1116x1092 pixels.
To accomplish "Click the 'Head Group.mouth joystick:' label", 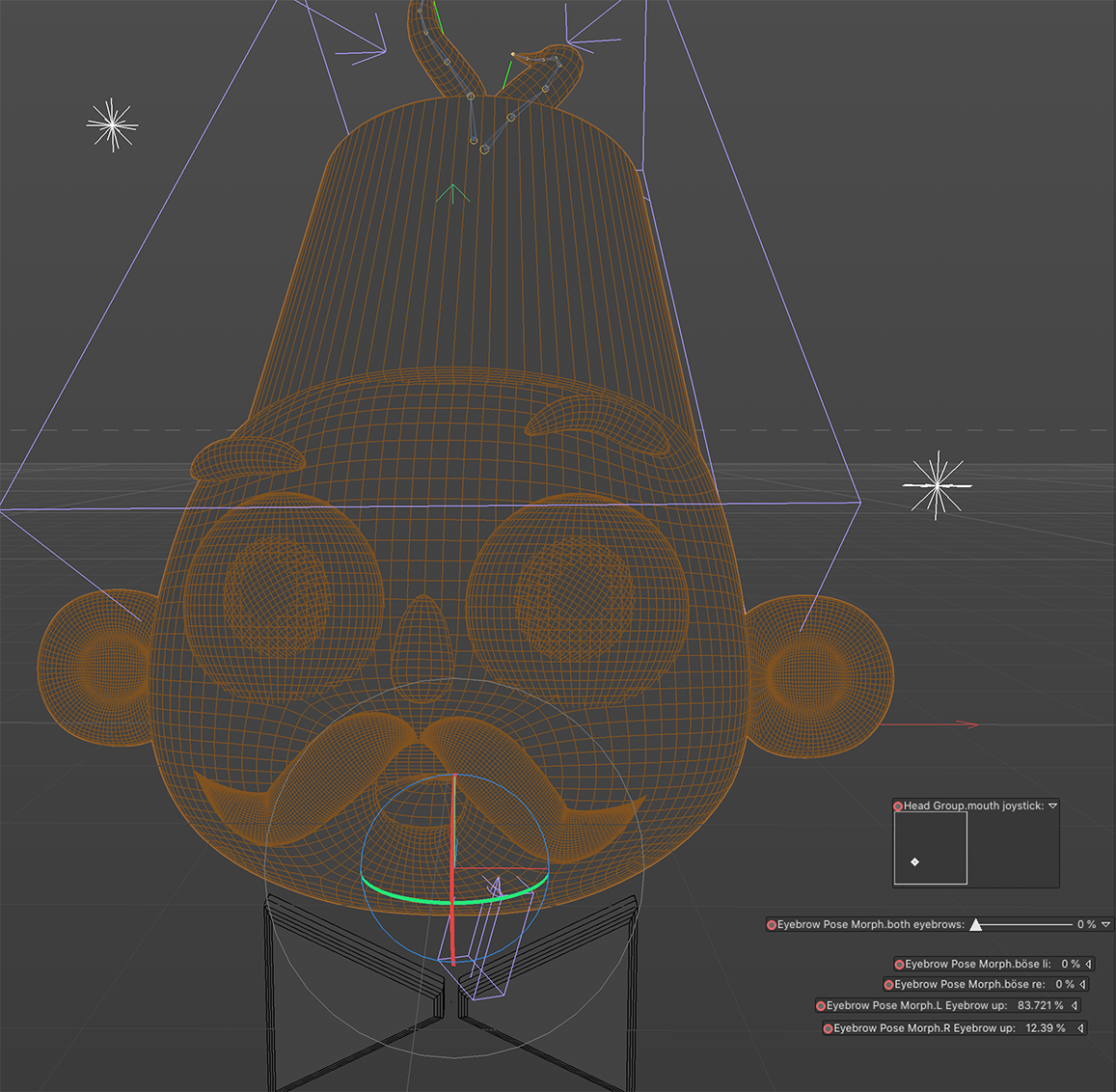I will click(x=973, y=805).
